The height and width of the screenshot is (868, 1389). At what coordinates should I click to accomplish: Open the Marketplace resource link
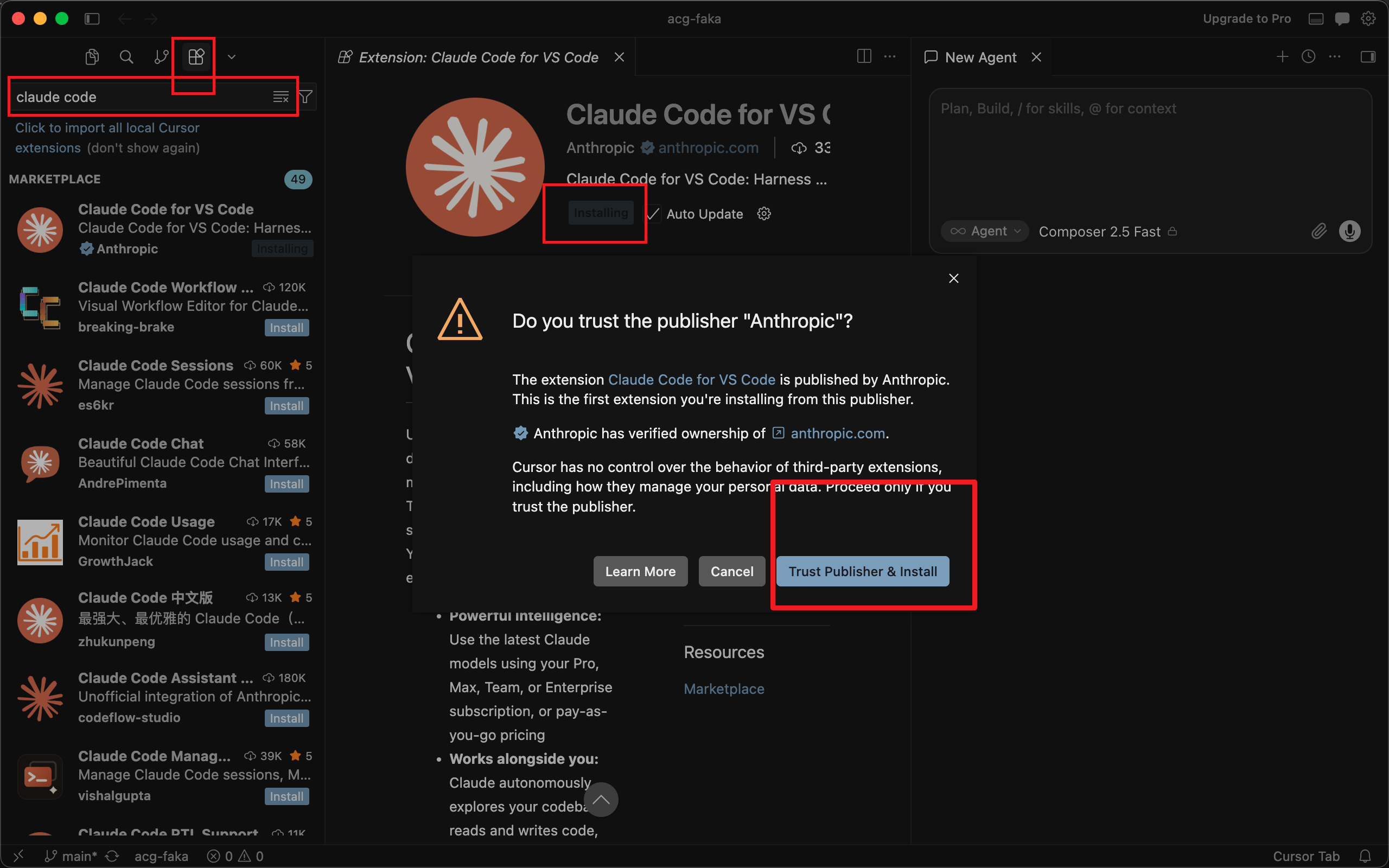coord(724,689)
